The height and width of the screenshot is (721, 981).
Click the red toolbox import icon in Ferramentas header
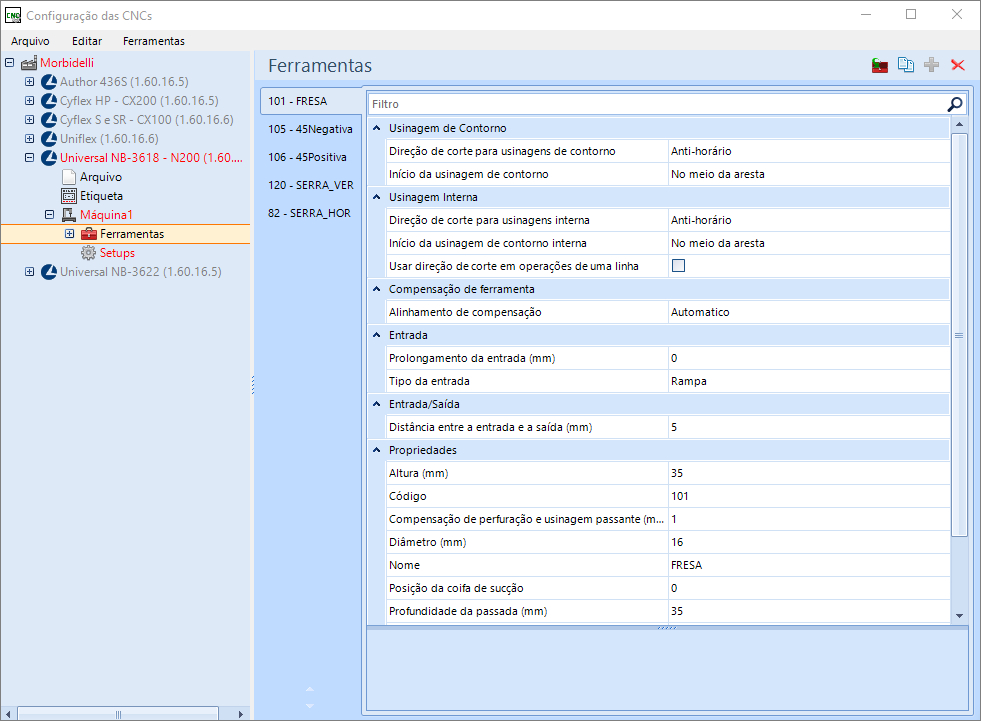880,65
